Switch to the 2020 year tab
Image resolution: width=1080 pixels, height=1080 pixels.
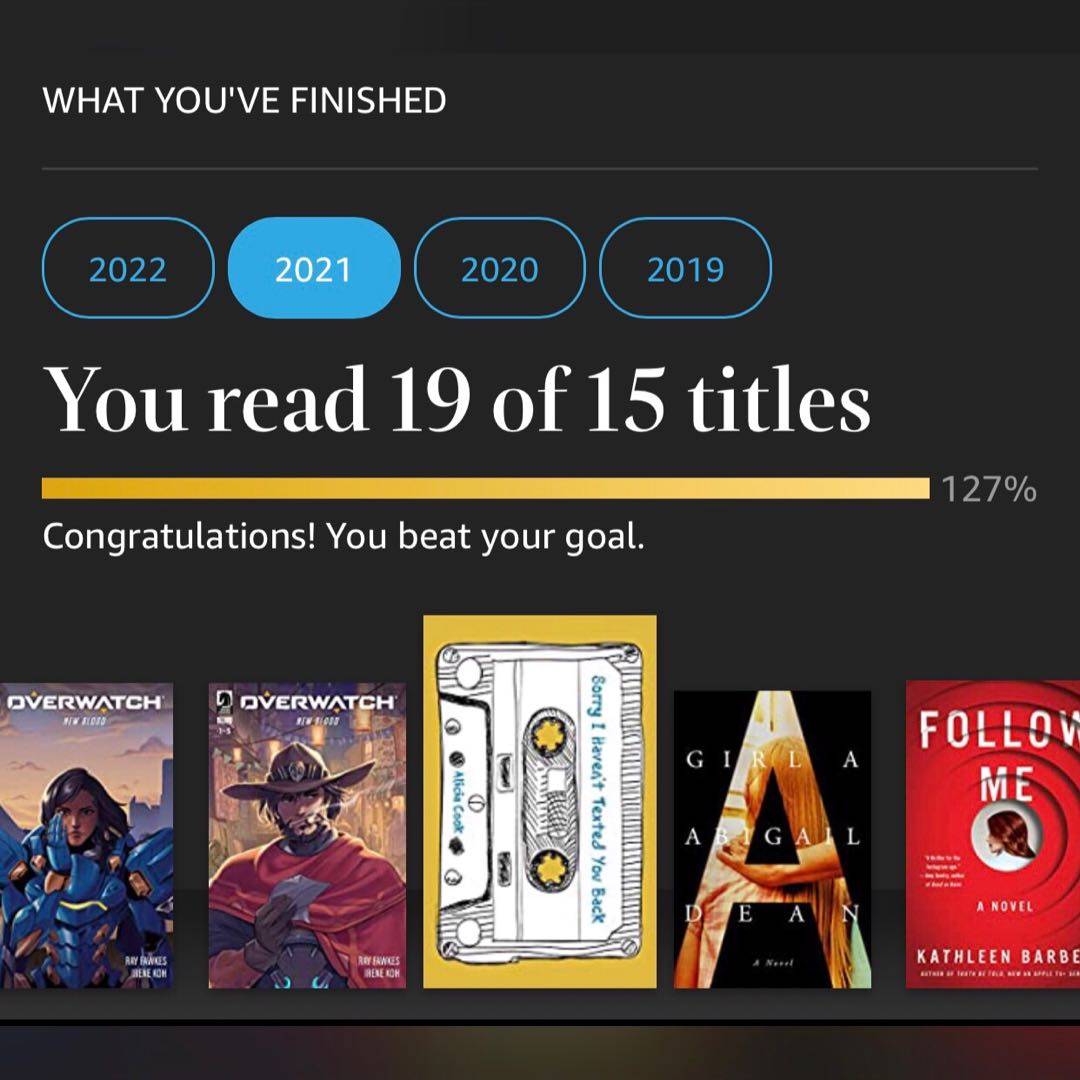click(499, 268)
